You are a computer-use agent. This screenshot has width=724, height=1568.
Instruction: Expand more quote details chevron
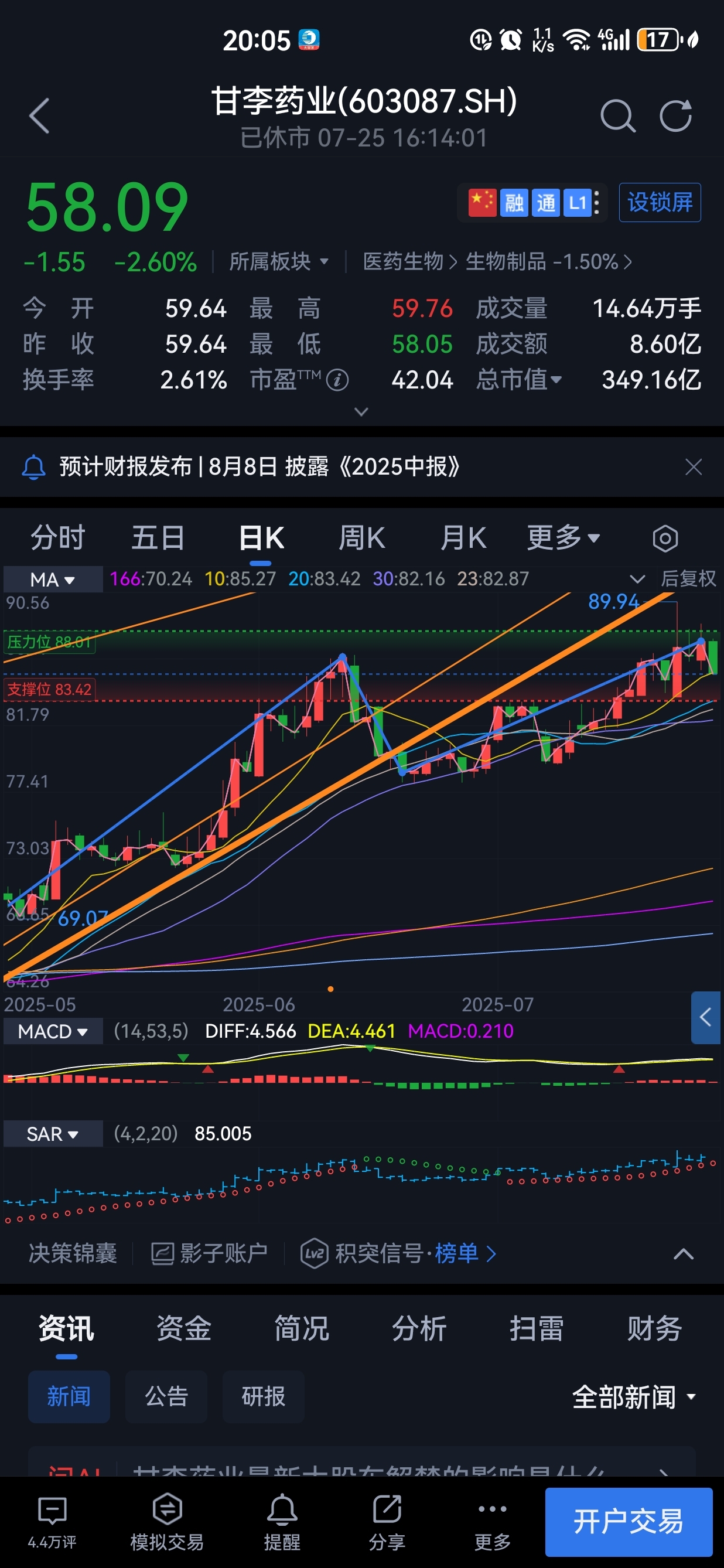click(x=361, y=412)
